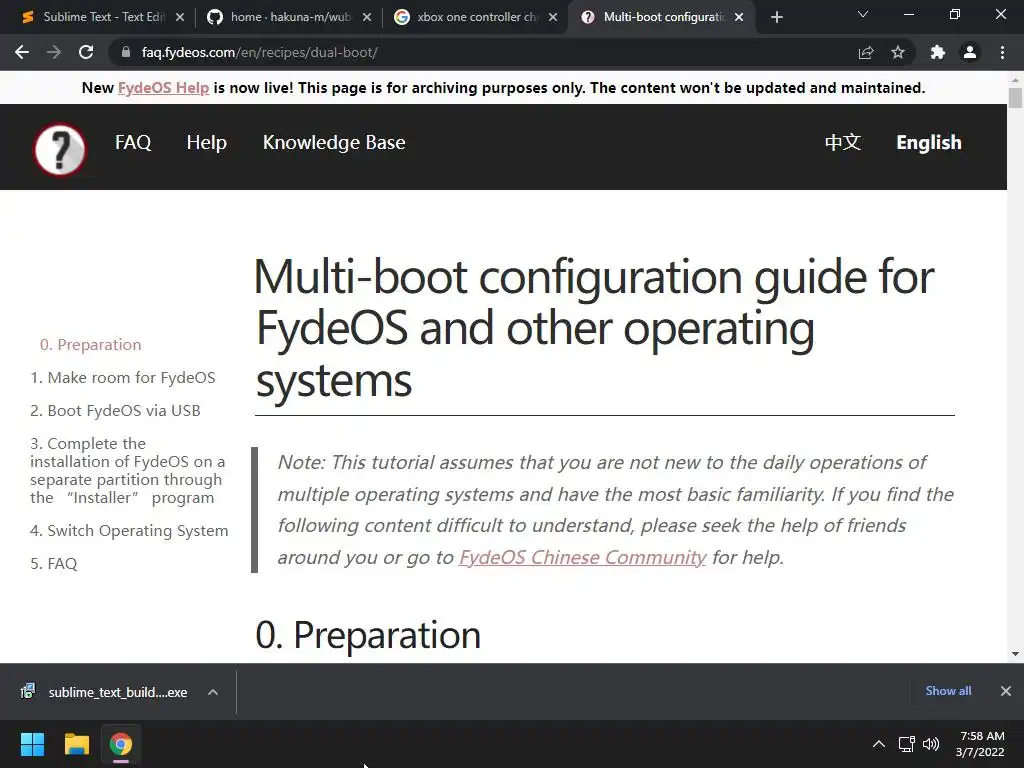This screenshot has height=768, width=1024.
Task: Jump to 0. Preparation section
Action: coord(90,344)
